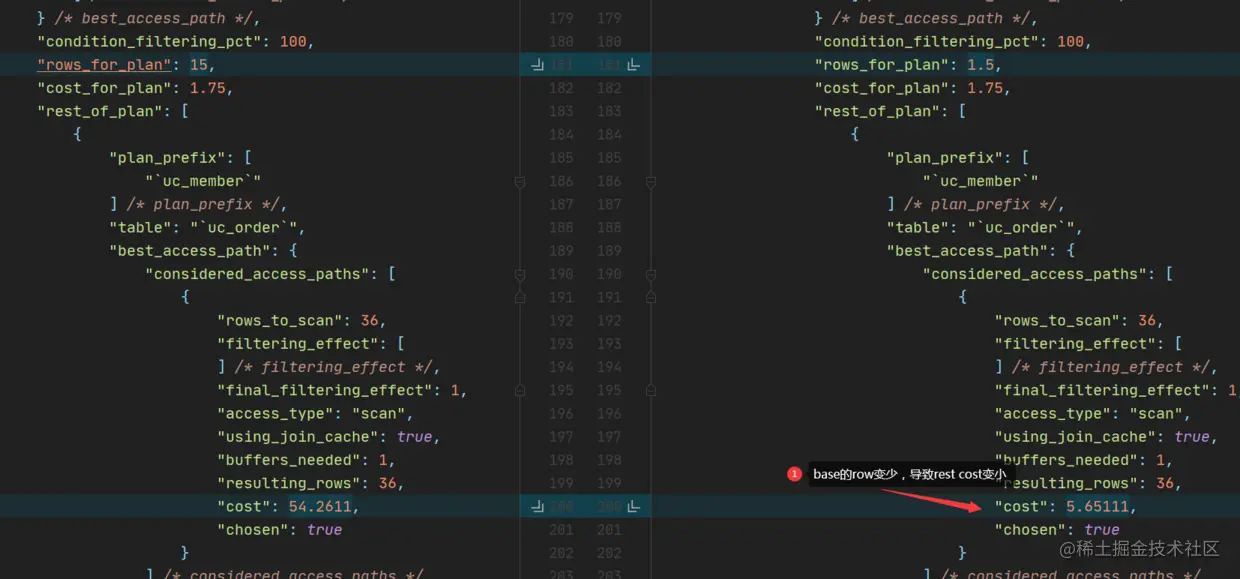Viewport: 1240px width, 579px height.
Task: Click "condition_filtering_pct": 100 in left pane
Action: (176, 42)
